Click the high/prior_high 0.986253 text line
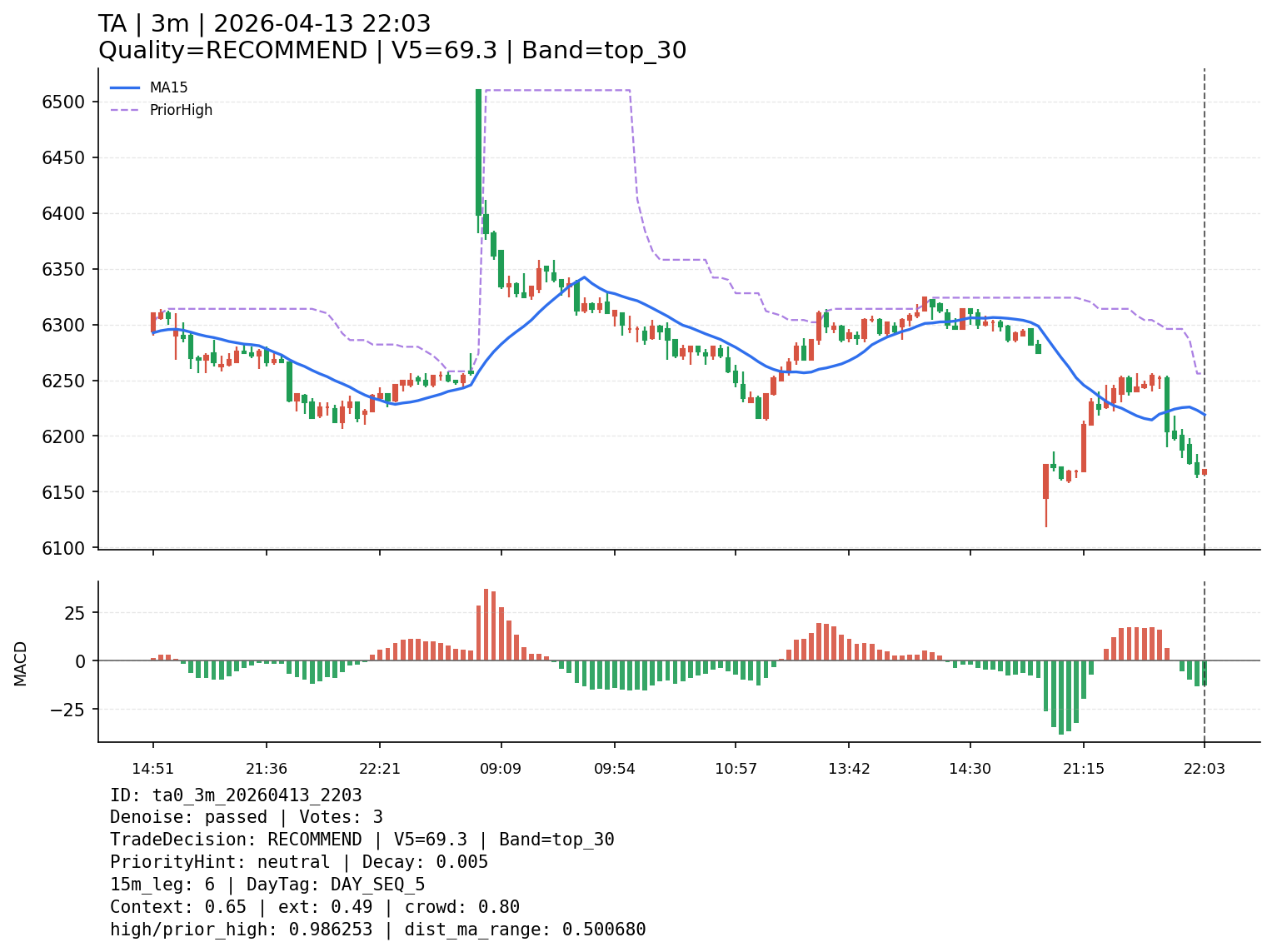Viewport: 1272px width, 952px height. [377, 930]
